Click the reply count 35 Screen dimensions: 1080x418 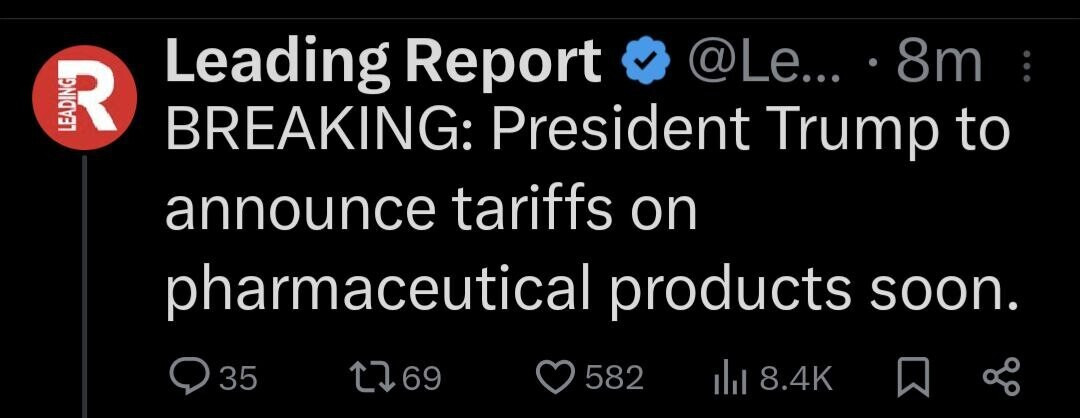pos(237,378)
